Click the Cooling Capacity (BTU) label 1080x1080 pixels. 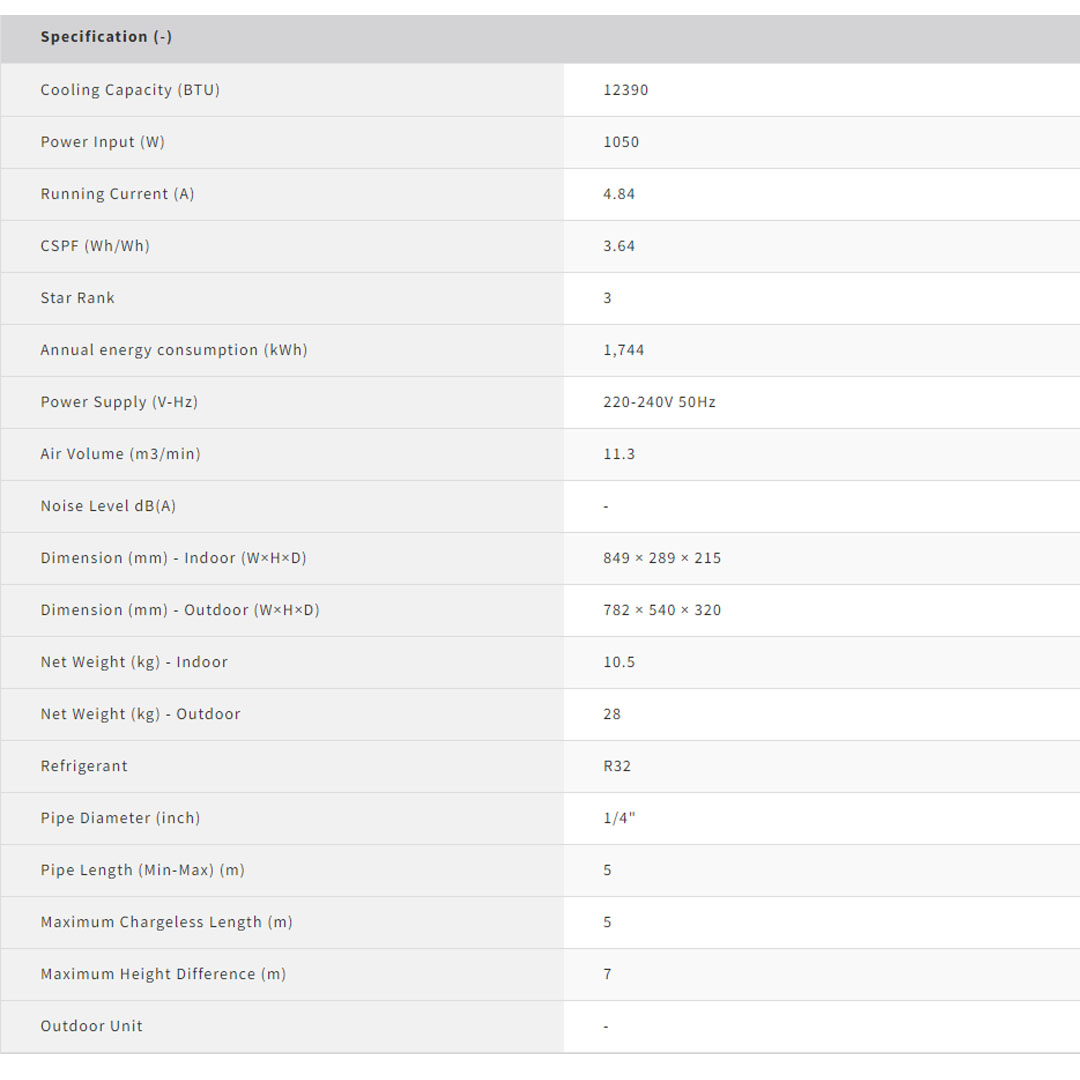[130, 90]
